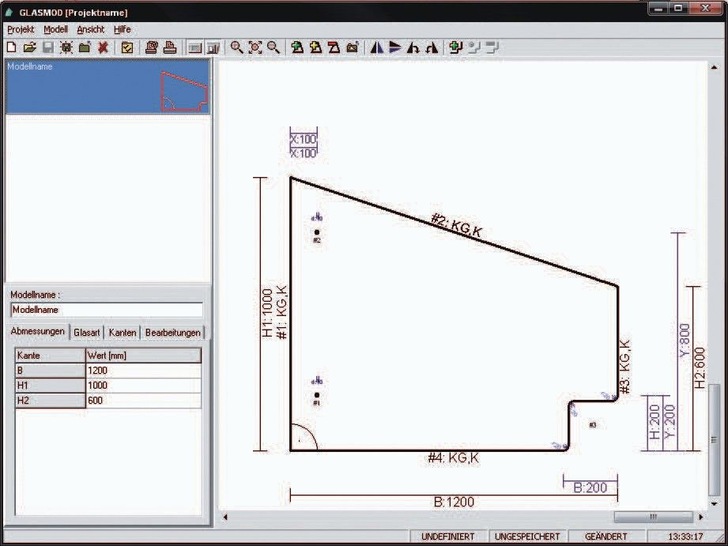Click the H1 value cell 1000
728x546 pixels.
[143, 385]
